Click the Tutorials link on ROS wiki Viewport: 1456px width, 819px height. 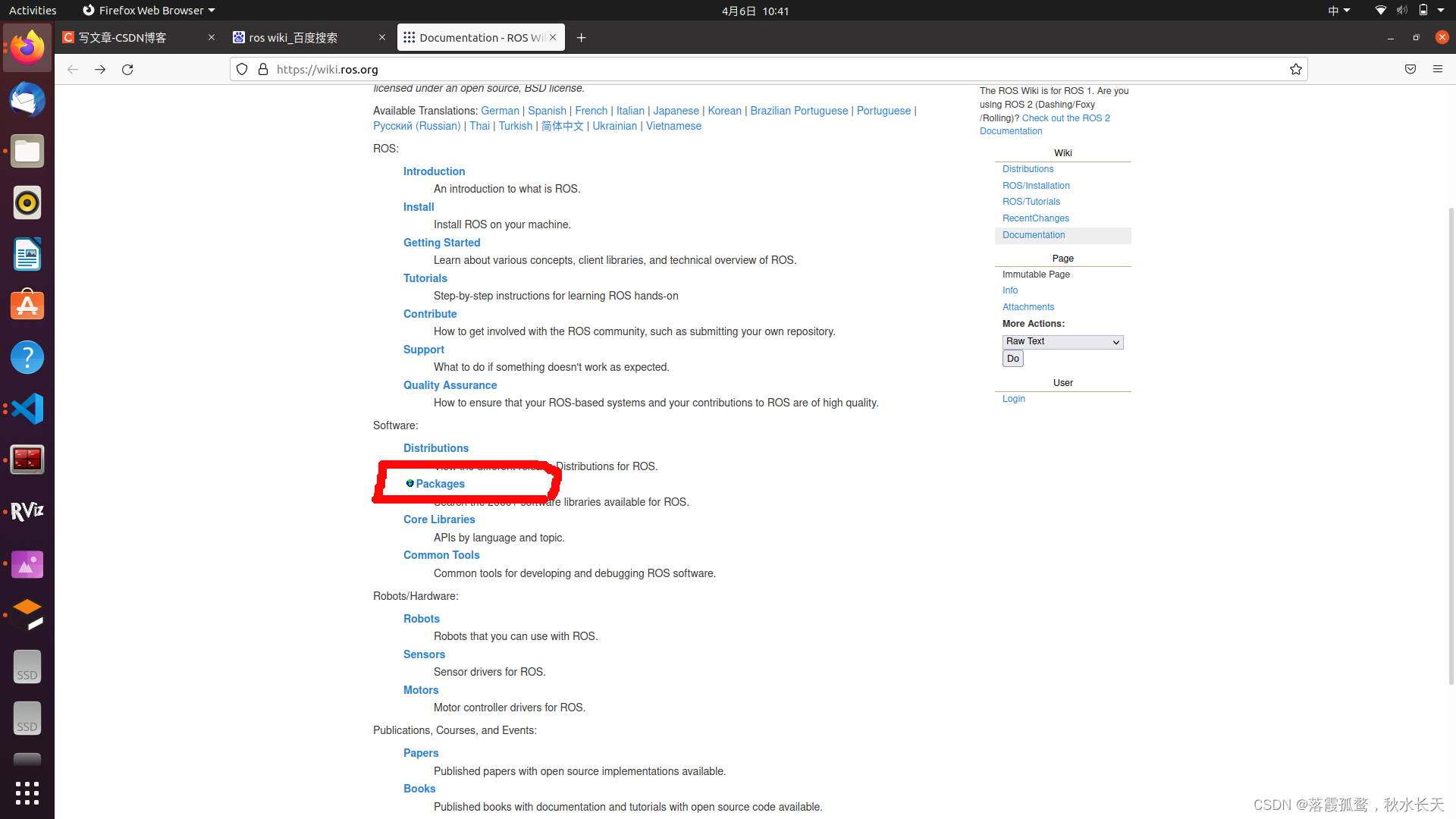[x=425, y=278]
